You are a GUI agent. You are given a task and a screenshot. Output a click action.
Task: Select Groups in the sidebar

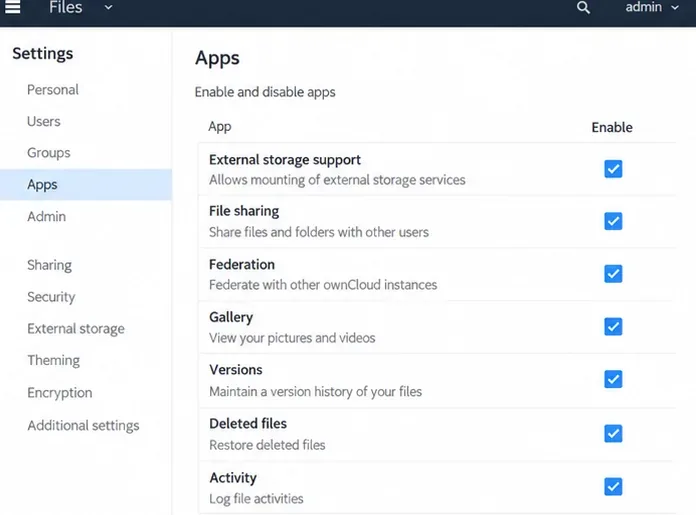pyautogui.click(x=49, y=153)
